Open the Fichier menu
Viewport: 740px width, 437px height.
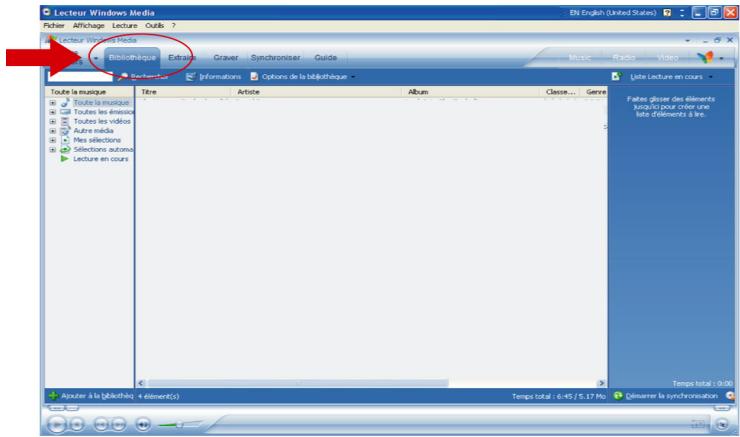[x=54, y=25]
